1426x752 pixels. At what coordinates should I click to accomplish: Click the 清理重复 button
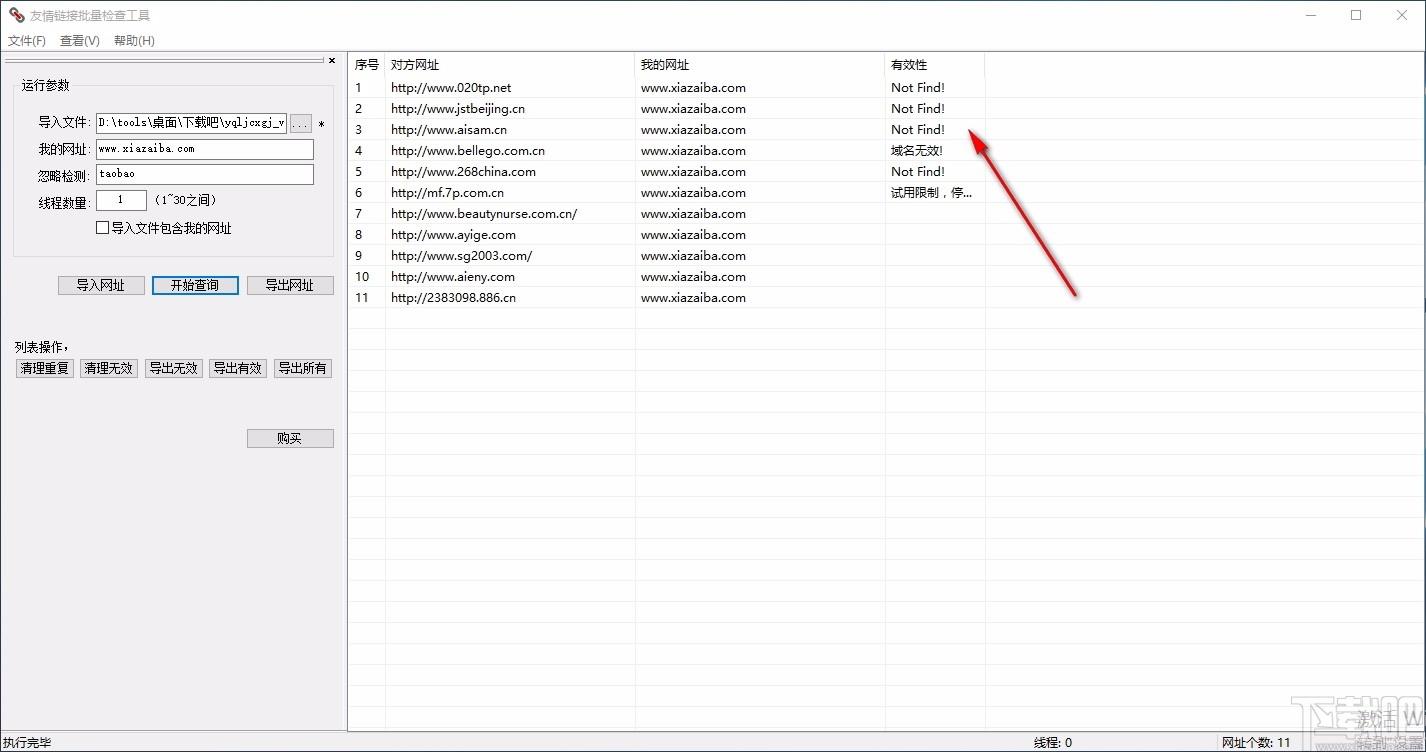pyautogui.click(x=45, y=368)
